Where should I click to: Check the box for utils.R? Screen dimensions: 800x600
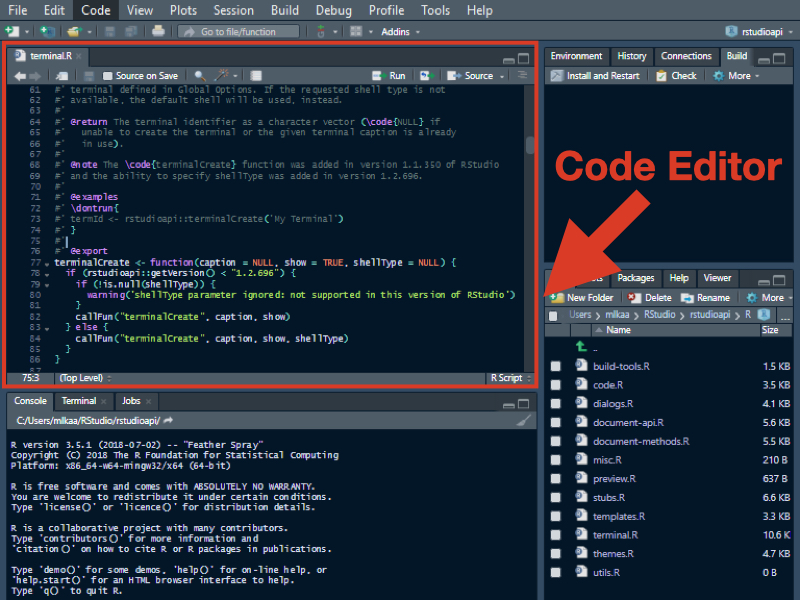556,572
